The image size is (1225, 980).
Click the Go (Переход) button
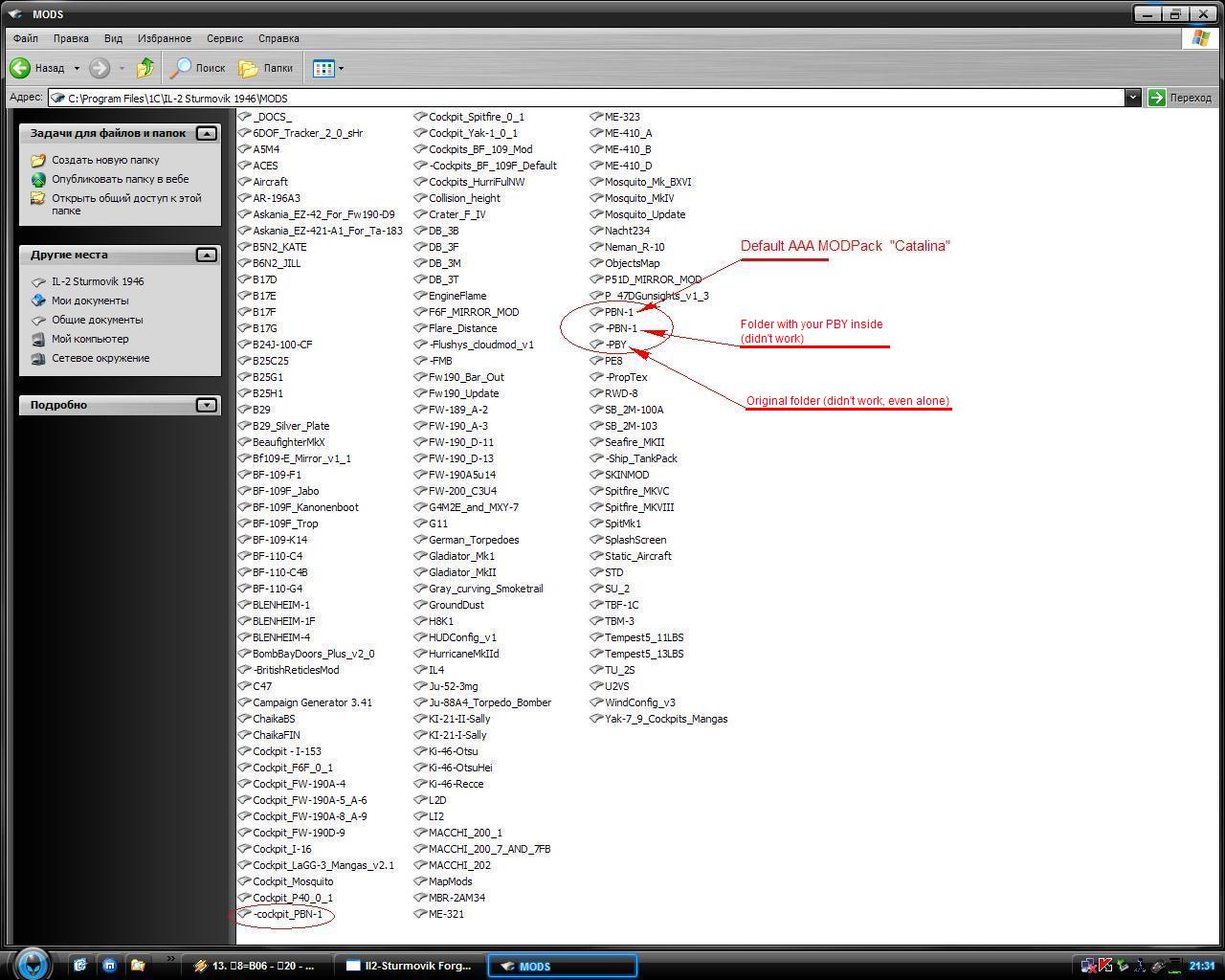coord(1180,98)
